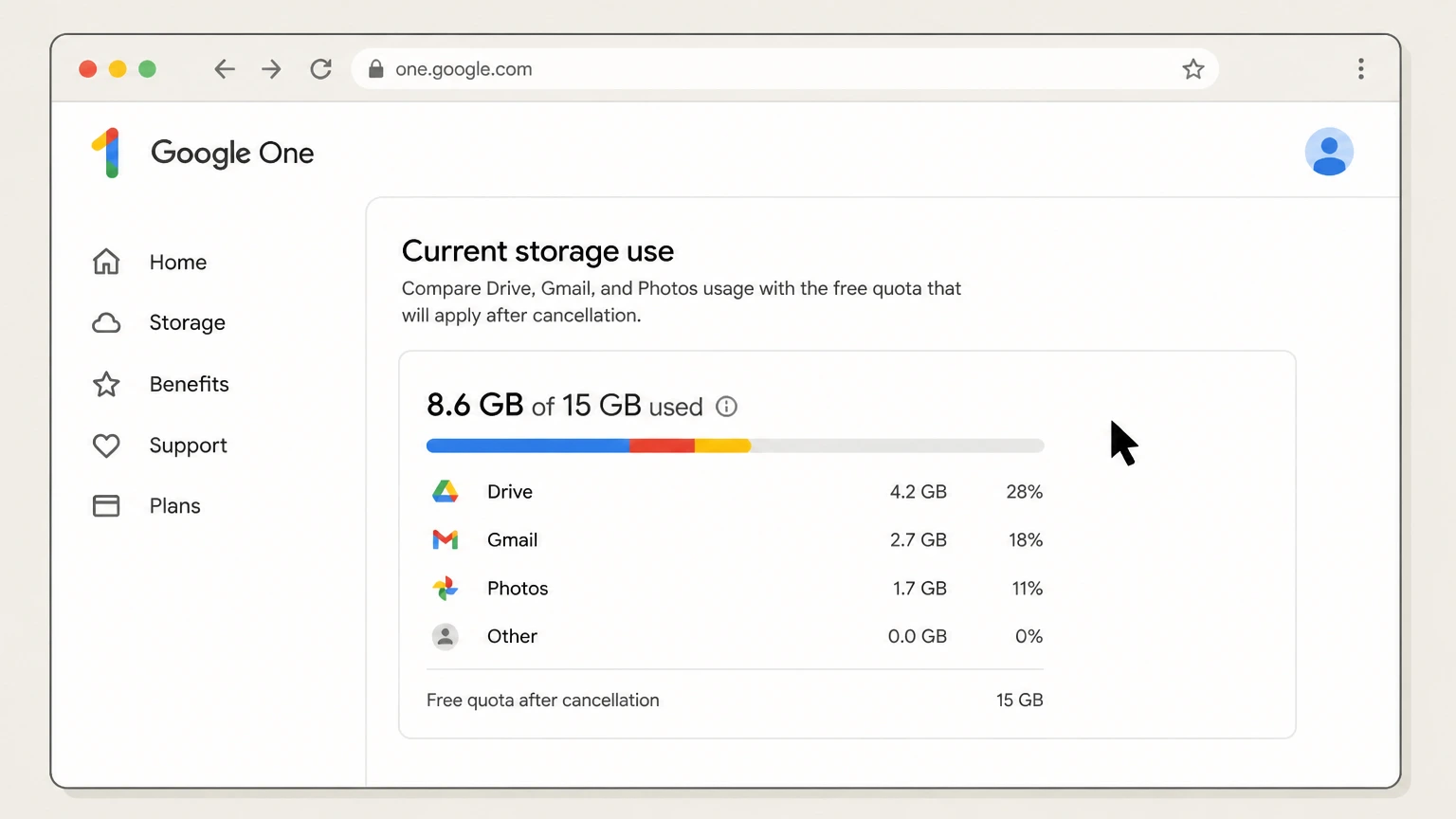Click the padlock site security icon

pyautogui.click(x=376, y=69)
